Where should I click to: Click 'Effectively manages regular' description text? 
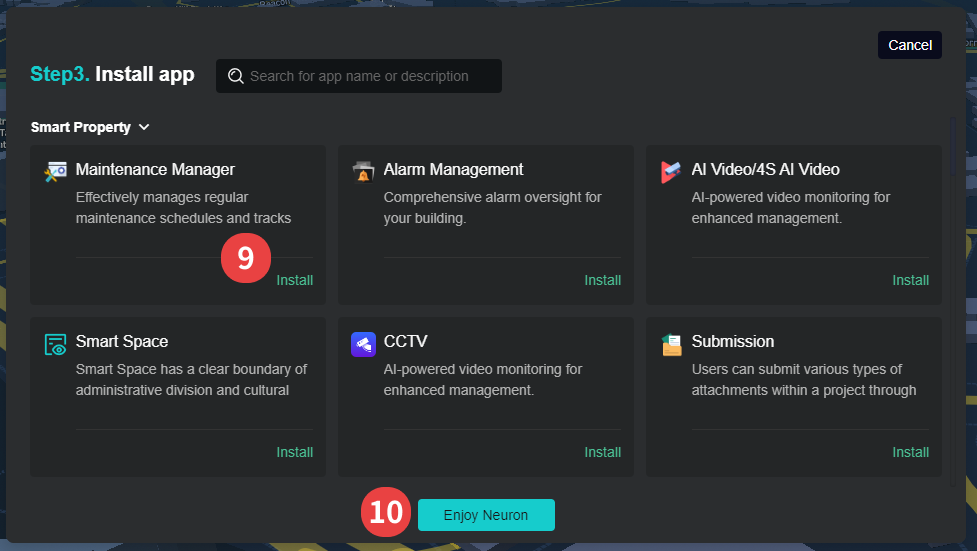(x=183, y=208)
